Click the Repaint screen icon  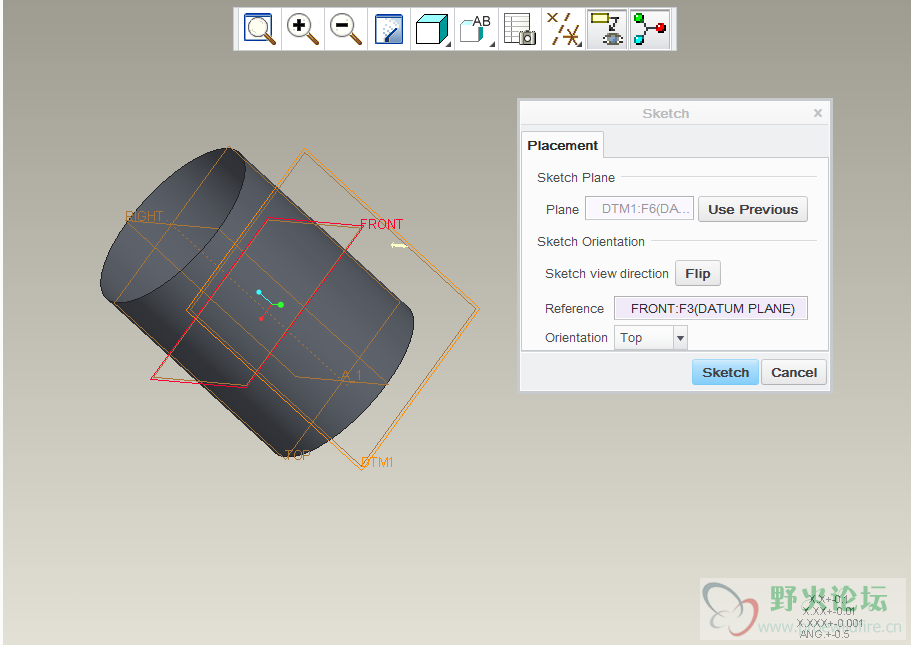(x=389, y=29)
